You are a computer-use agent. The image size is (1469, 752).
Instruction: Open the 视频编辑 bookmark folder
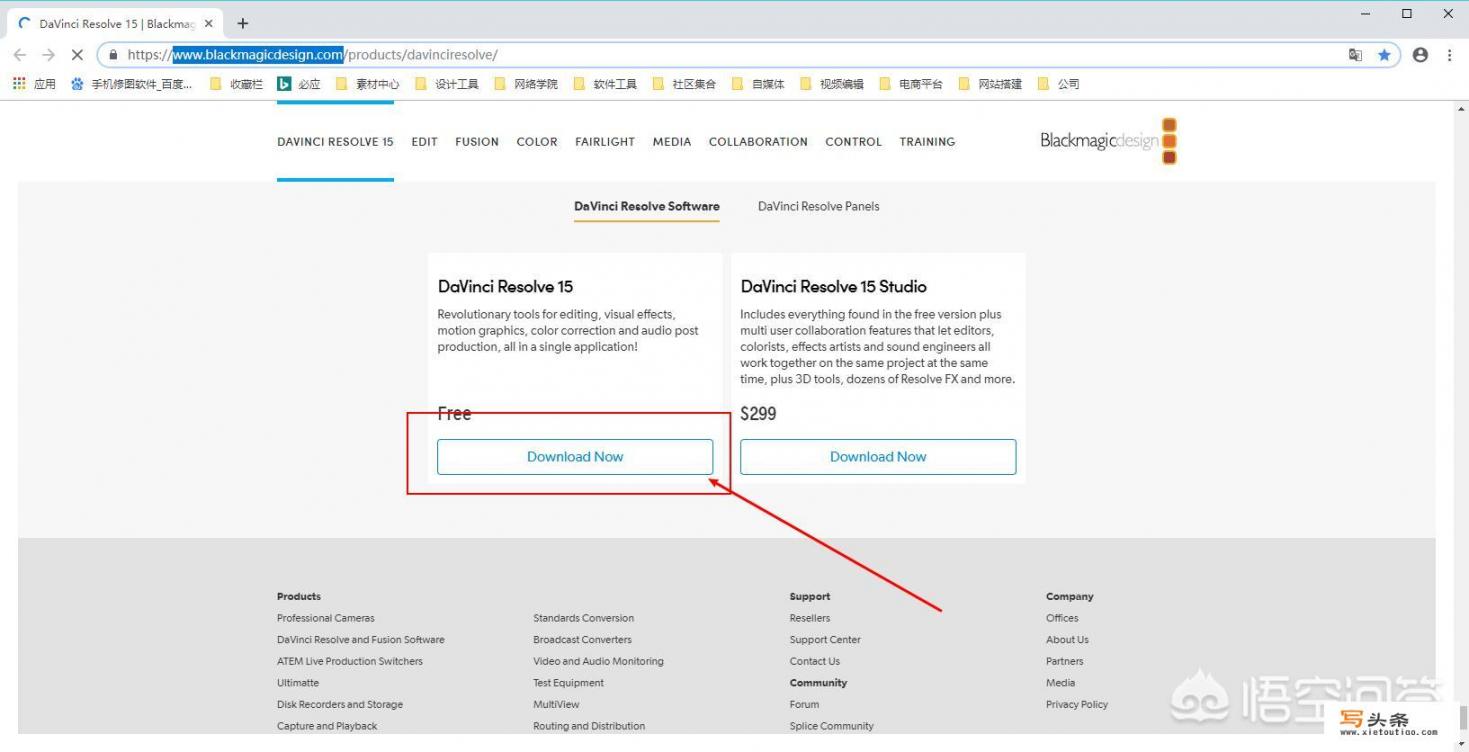(x=832, y=84)
